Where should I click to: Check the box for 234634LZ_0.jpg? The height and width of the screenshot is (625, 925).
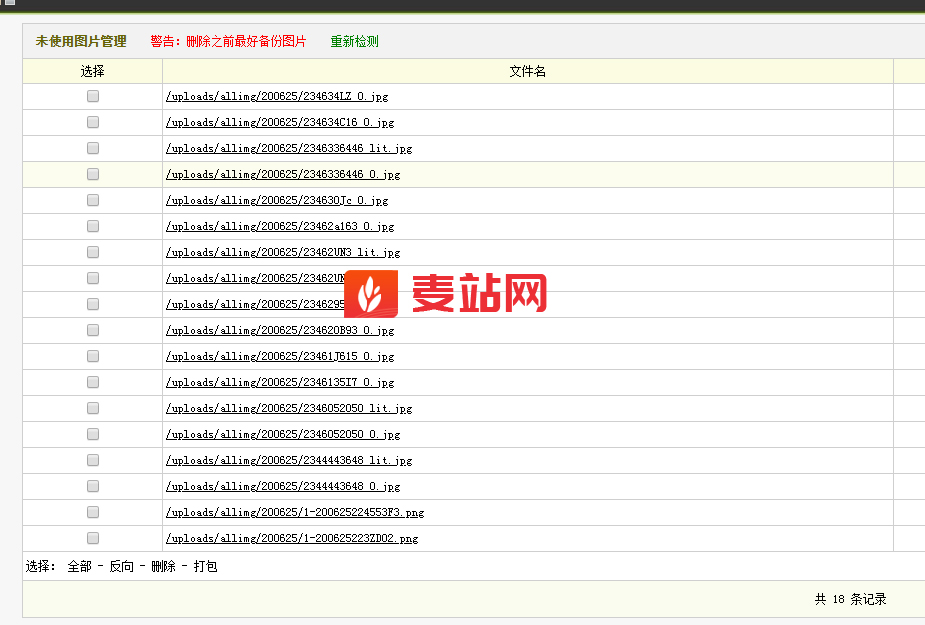pos(92,96)
